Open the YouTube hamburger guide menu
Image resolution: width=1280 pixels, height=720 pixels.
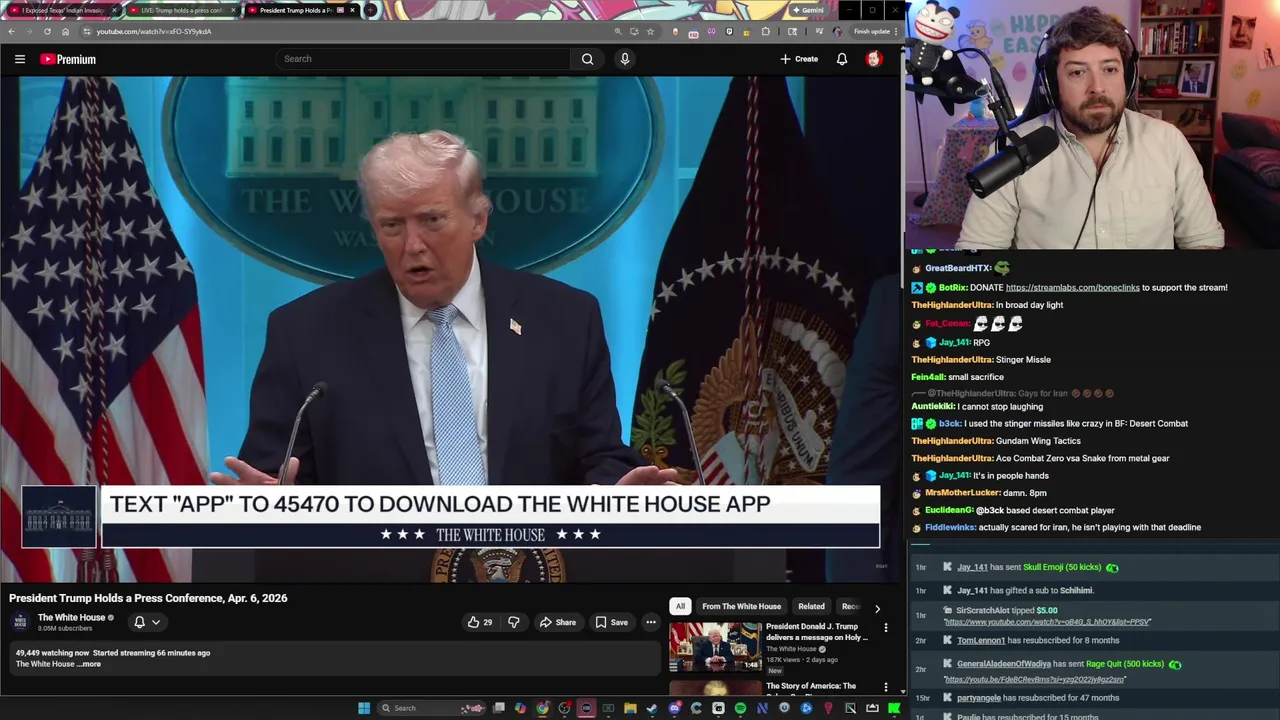coord(19,59)
